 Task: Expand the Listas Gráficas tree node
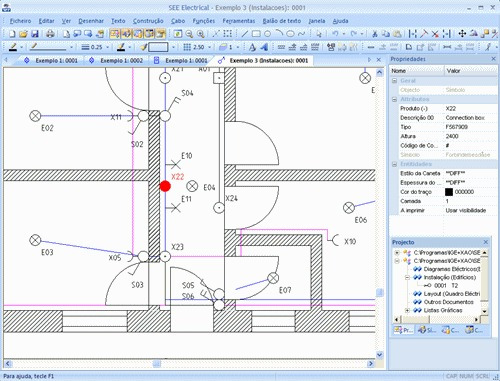pyautogui.click(x=407, y=310)
